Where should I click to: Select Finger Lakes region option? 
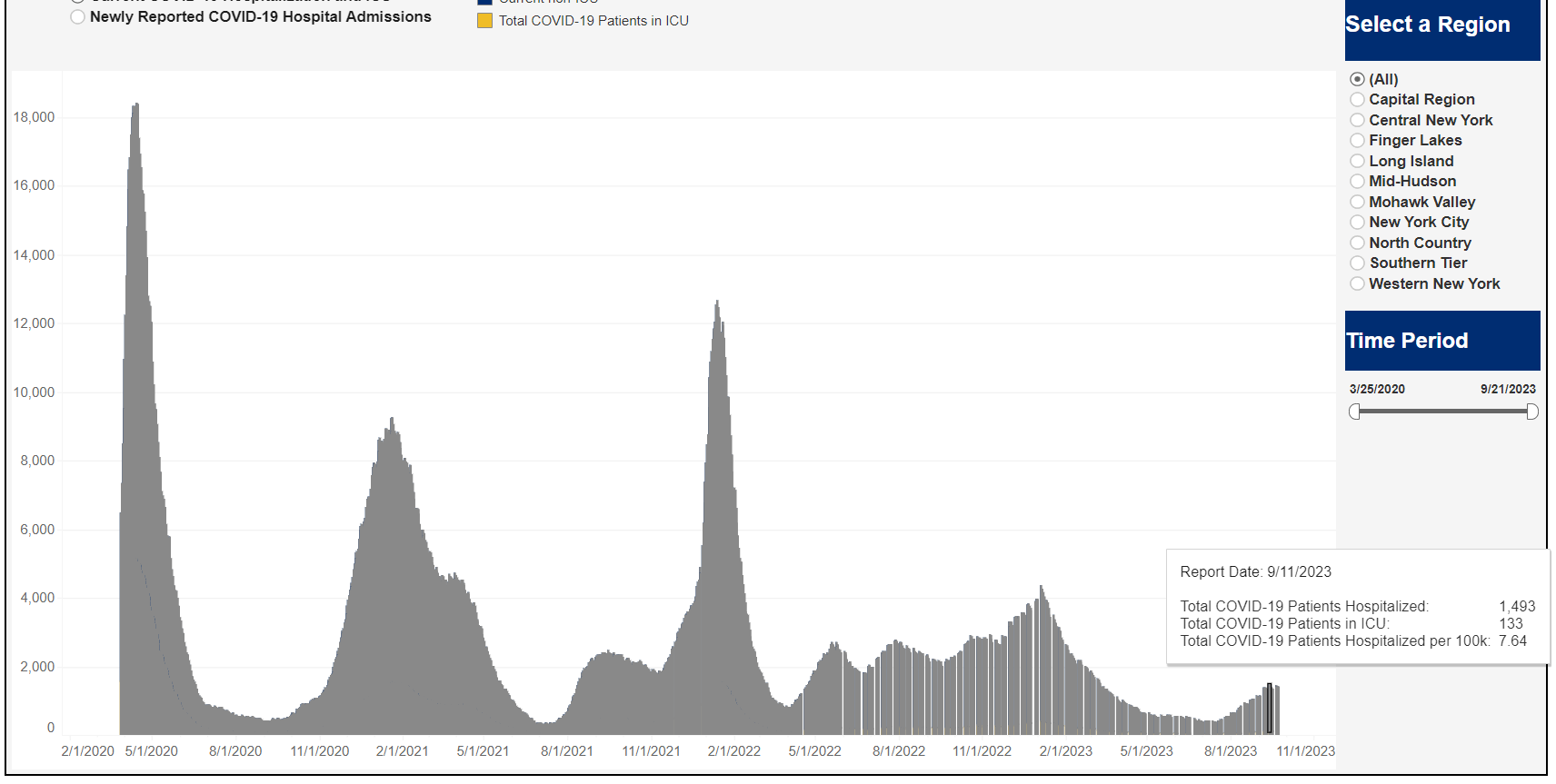click(1357, 141)
